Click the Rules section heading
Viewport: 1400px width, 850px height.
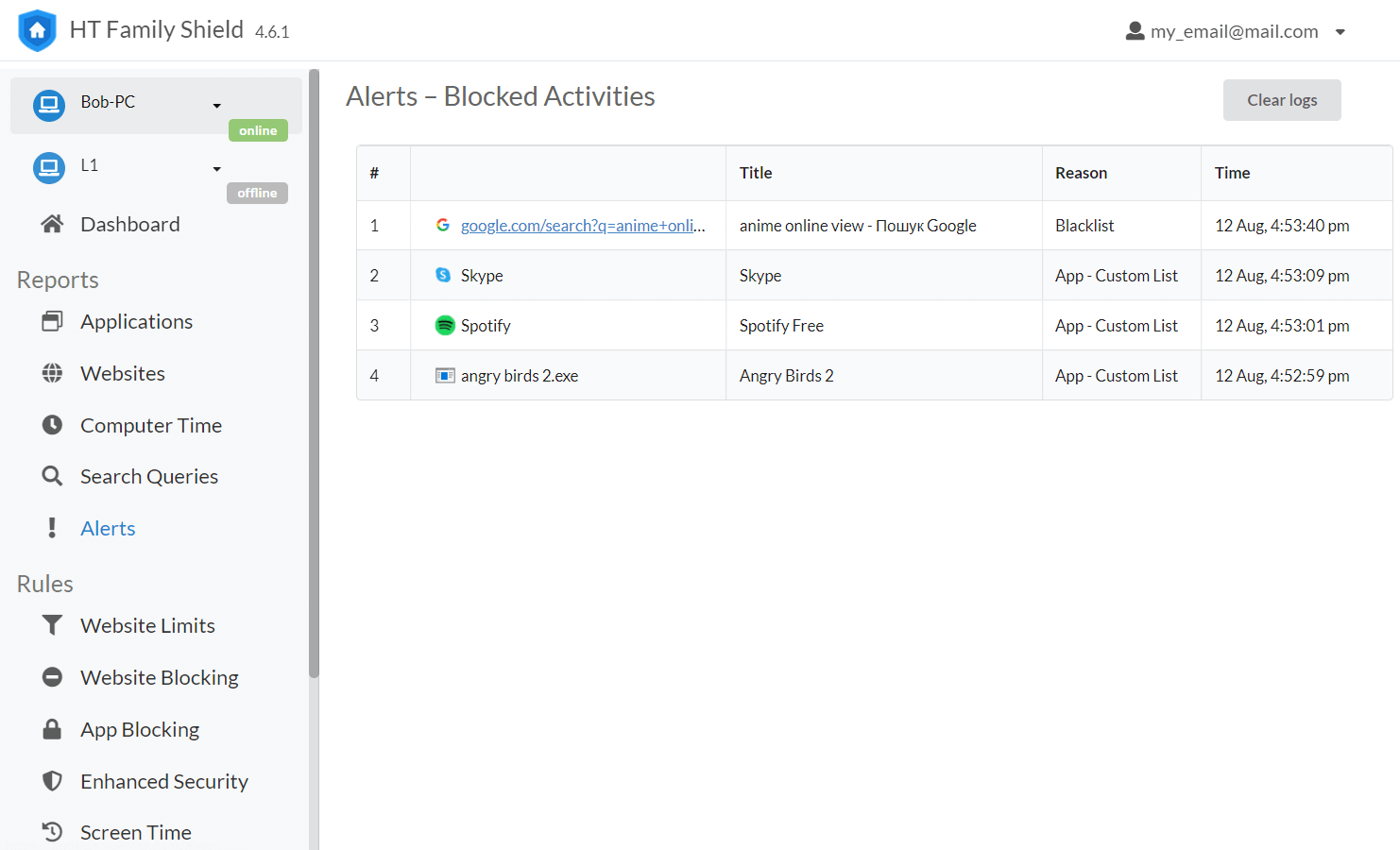point(44,584)
